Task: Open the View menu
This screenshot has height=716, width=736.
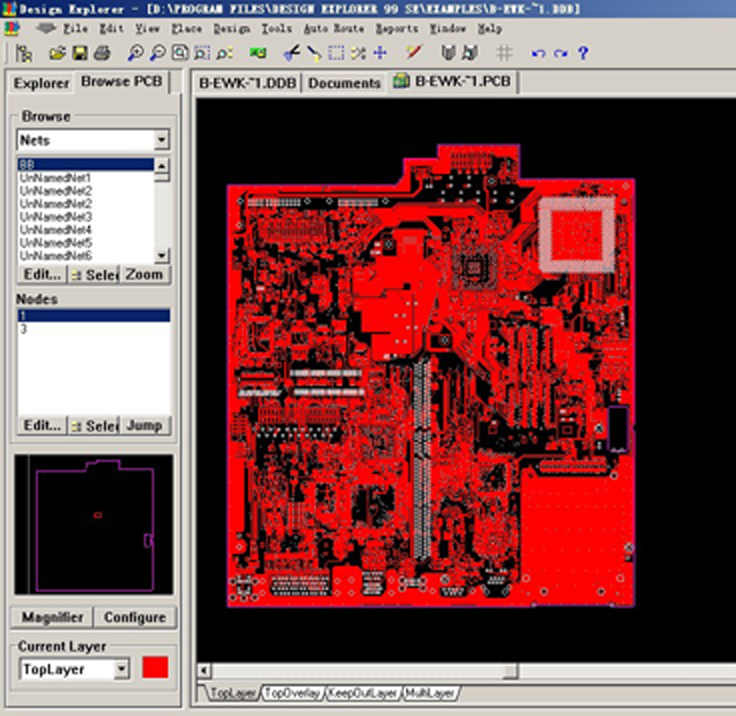Action: coord(147,29)
